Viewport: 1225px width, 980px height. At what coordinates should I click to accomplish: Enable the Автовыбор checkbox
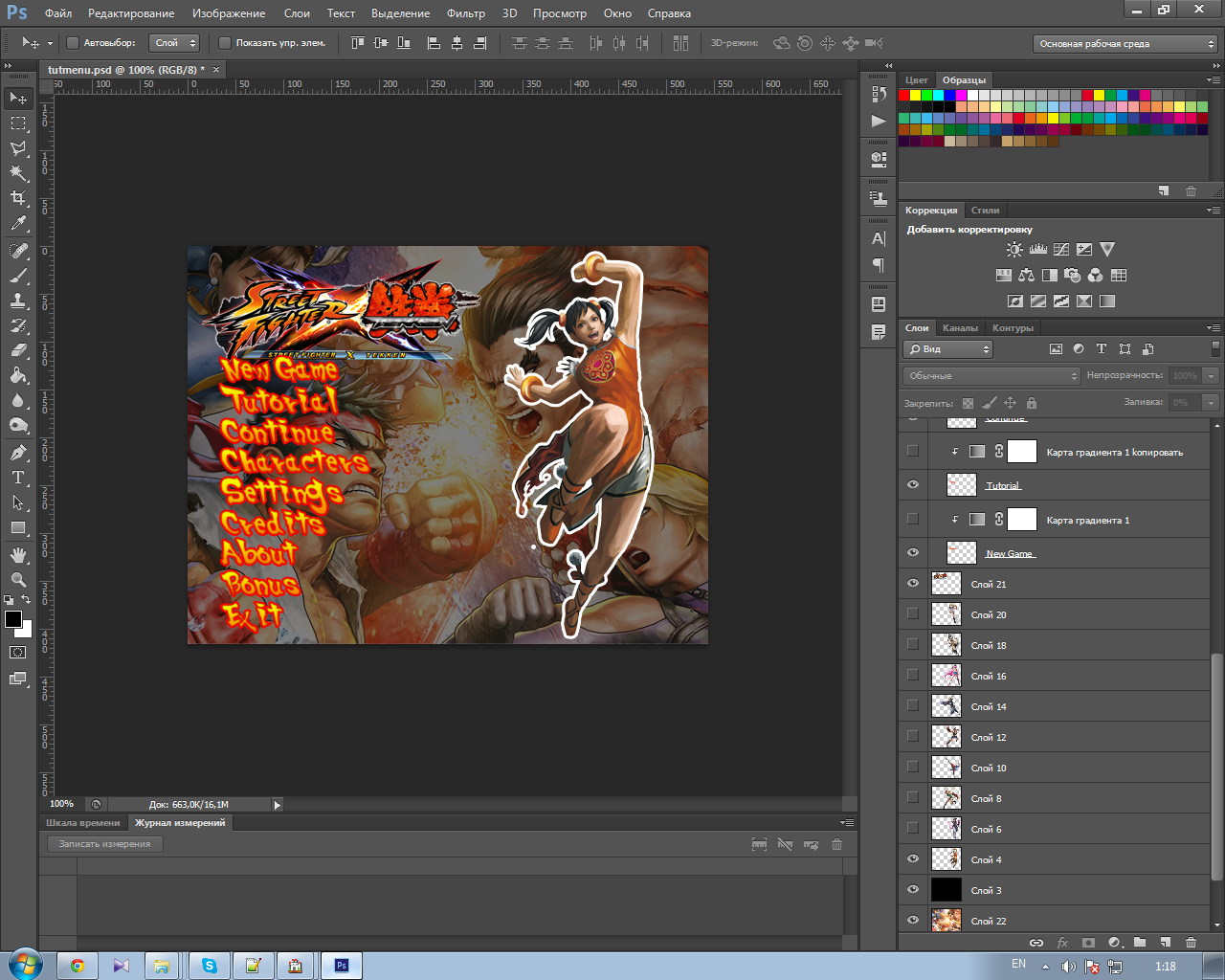pos(73,43)
